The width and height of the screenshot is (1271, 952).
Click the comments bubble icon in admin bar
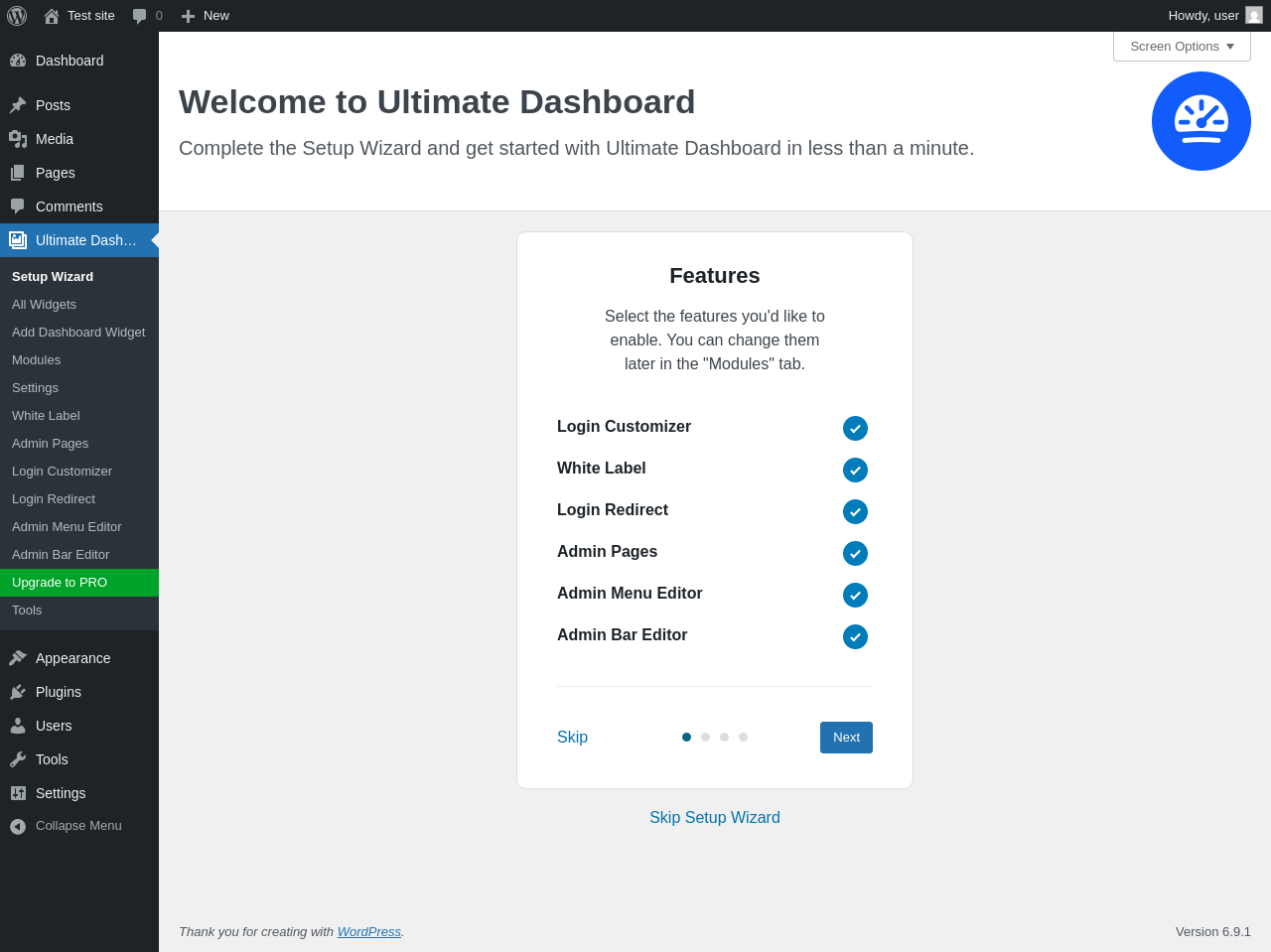(x=140, y=16)
